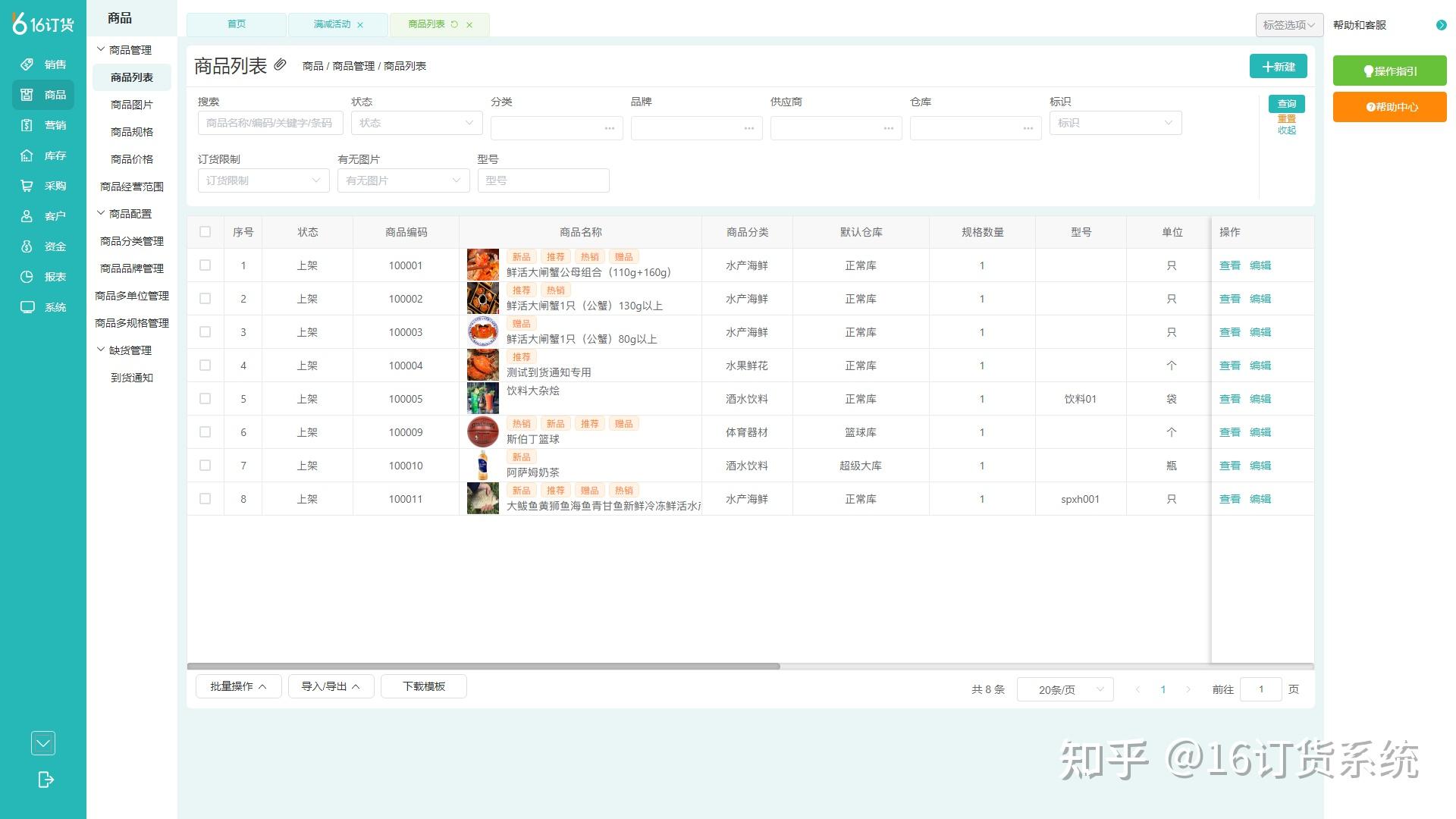This screenshot has height=819, width=1456.
Task: Open the 标签选项 dropdown
Action: click(x=1289, y=25)
